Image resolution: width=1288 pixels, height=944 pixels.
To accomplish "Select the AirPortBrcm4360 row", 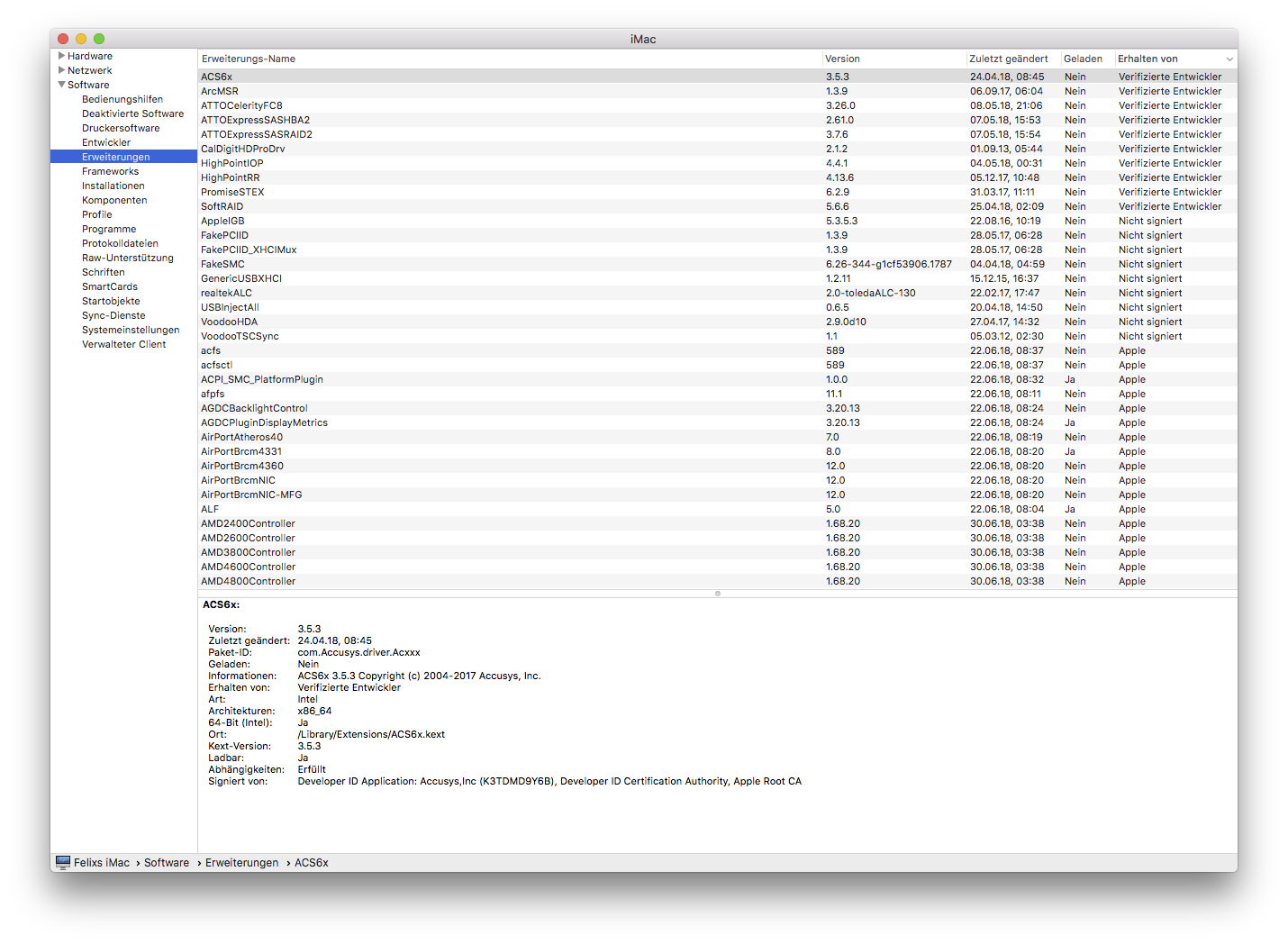I will [718, 466].
